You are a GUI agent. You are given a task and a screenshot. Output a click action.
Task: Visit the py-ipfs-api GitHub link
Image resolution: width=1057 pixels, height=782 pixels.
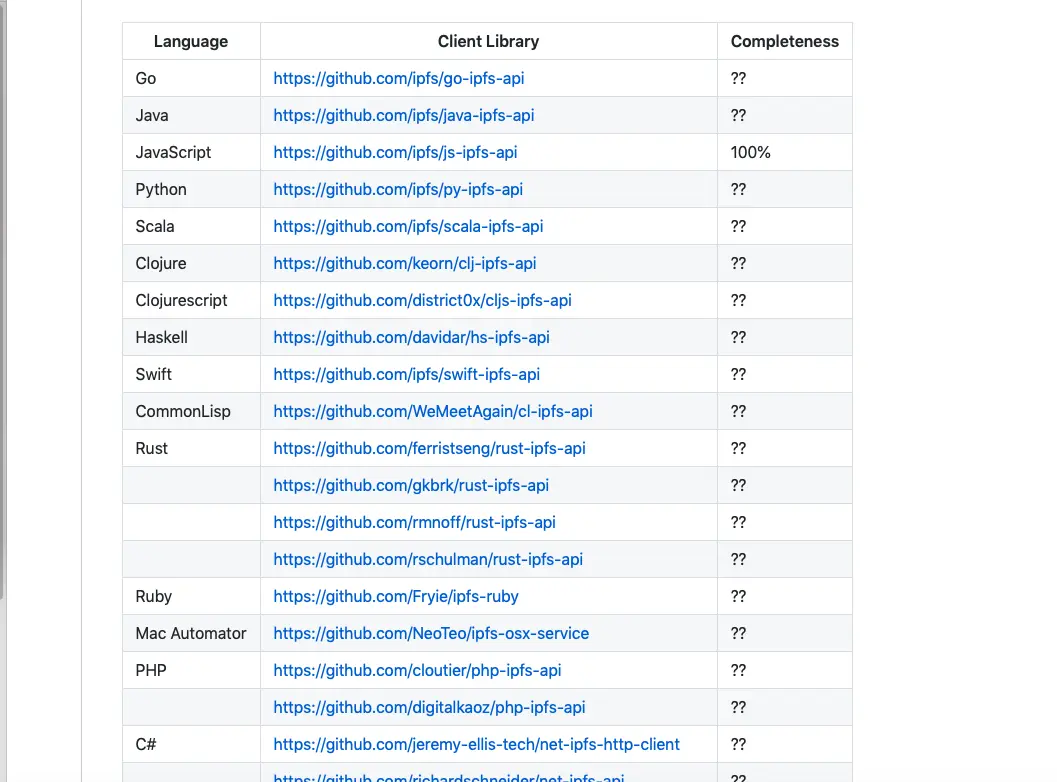(x=398, y=189)
